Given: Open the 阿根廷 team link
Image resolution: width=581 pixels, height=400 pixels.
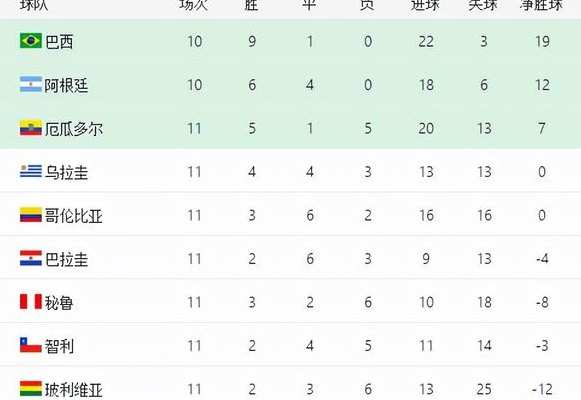Looking at the screenshot, I should click(x=66, y=85).
